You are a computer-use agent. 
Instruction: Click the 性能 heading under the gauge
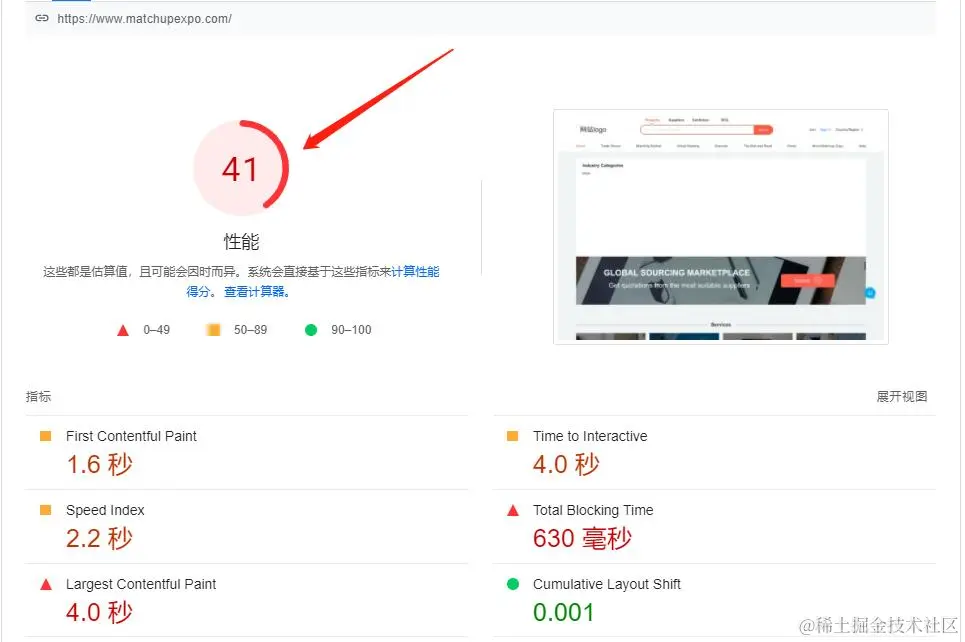241,242
